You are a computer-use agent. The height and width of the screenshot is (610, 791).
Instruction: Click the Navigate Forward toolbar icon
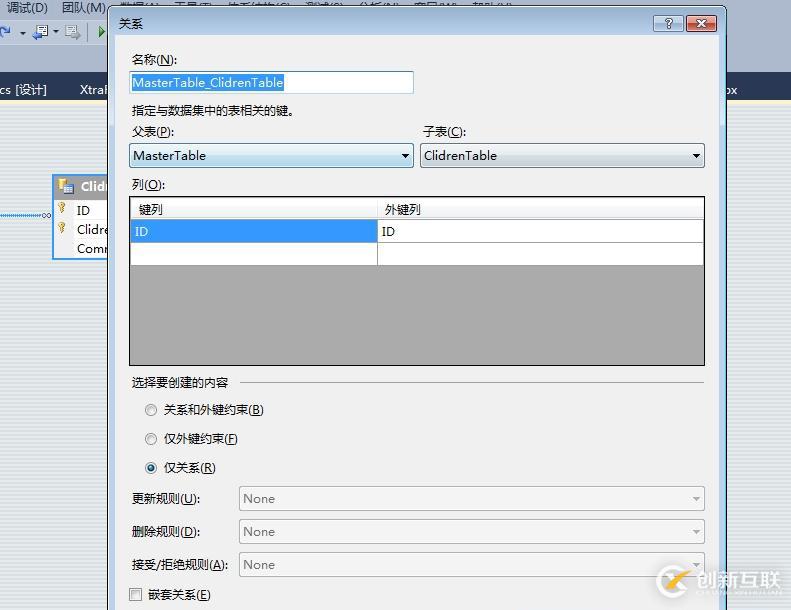pyautogui.click(x=72, y=32)
